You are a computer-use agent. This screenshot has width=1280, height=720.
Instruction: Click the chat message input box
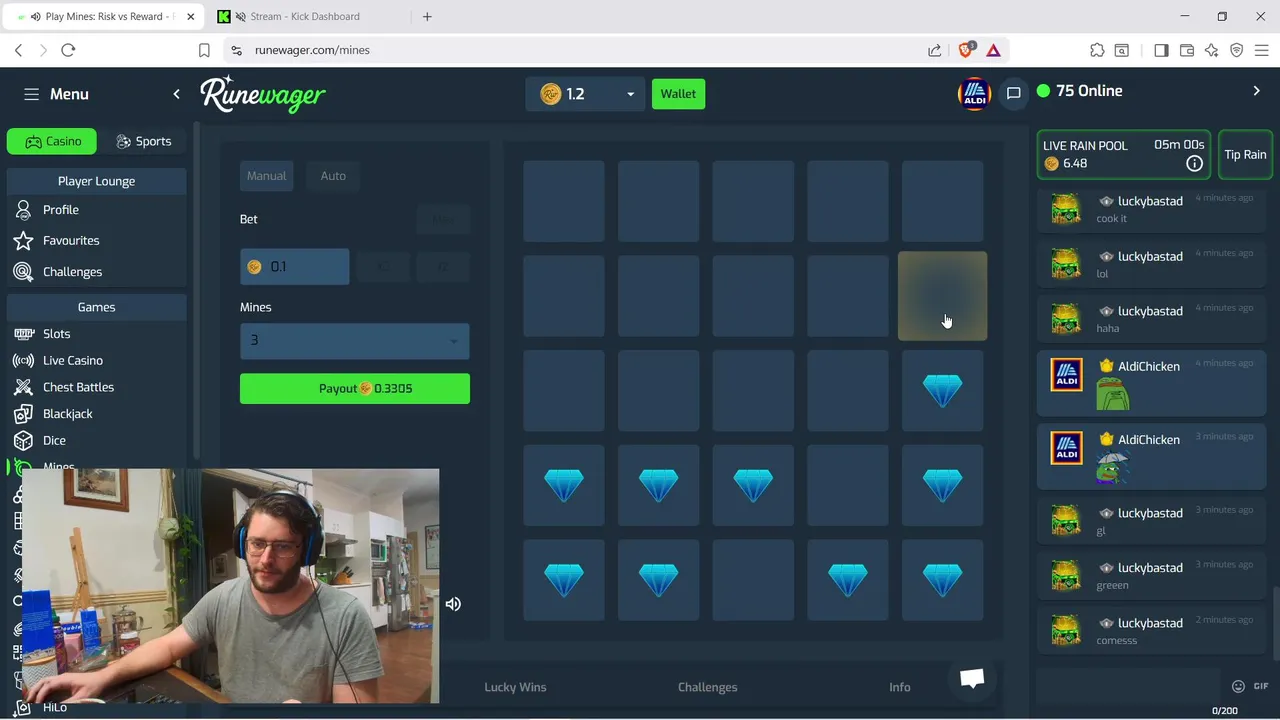click(x=1127, y=686)
